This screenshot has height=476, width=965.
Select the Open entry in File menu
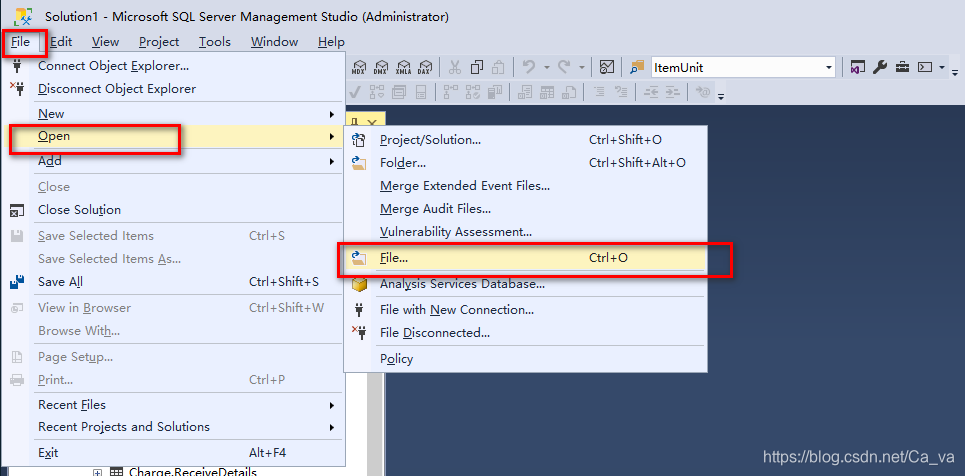click(x=174, y=137)
